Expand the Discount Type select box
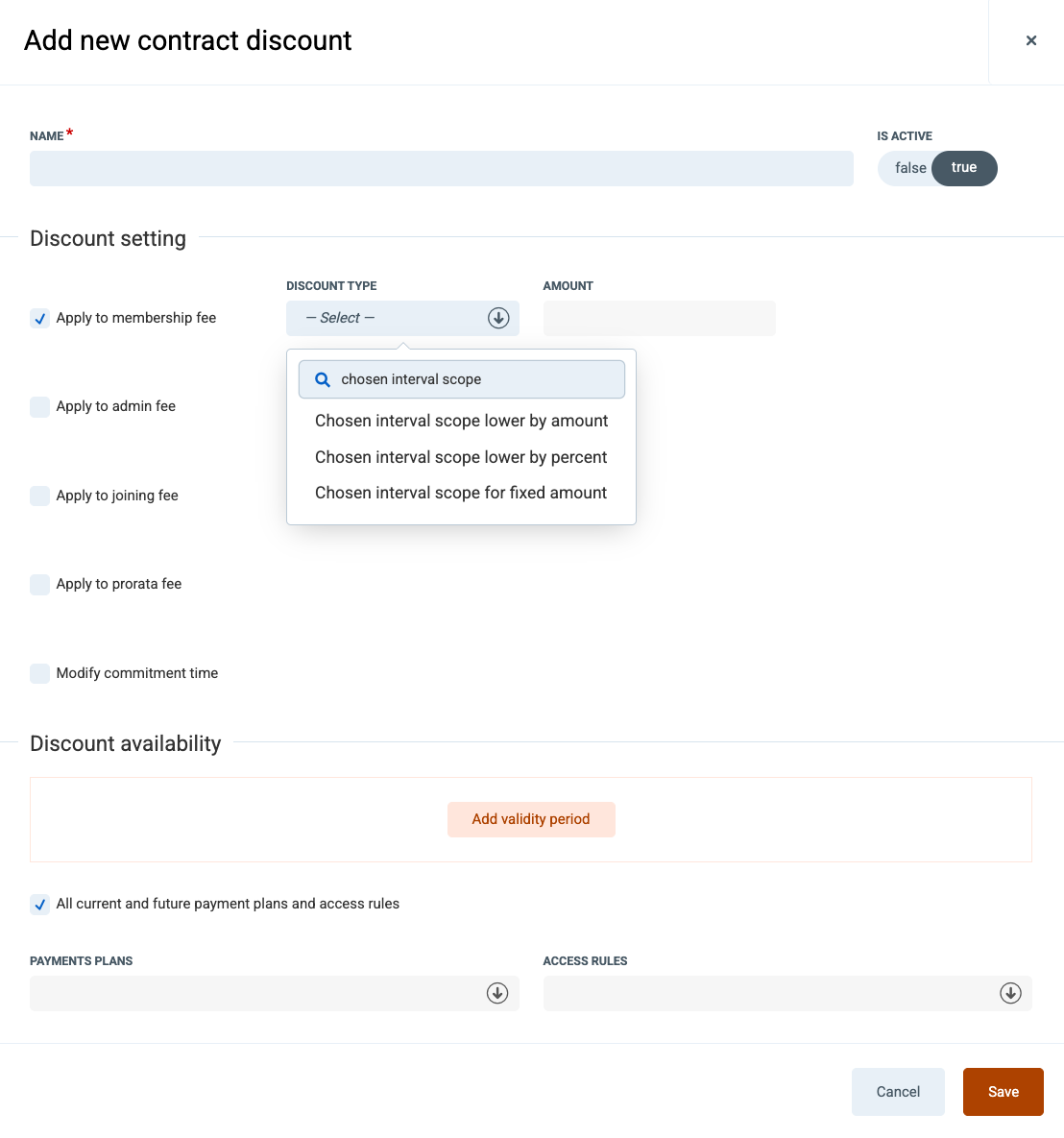 point(402,318)
